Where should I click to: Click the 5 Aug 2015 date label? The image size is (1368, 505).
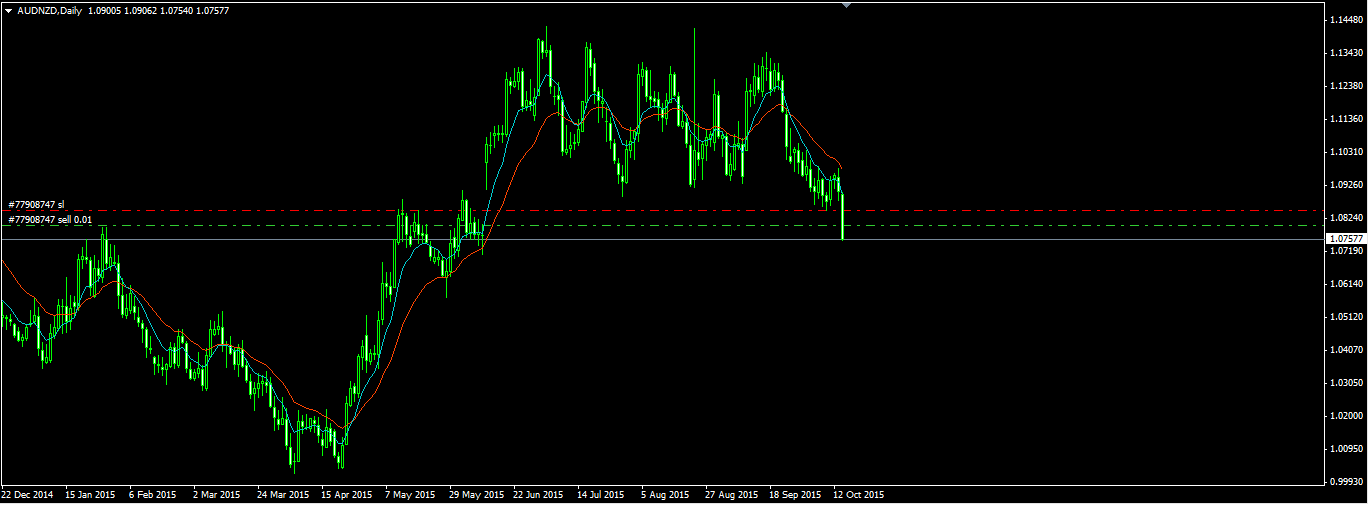[665, 495]
